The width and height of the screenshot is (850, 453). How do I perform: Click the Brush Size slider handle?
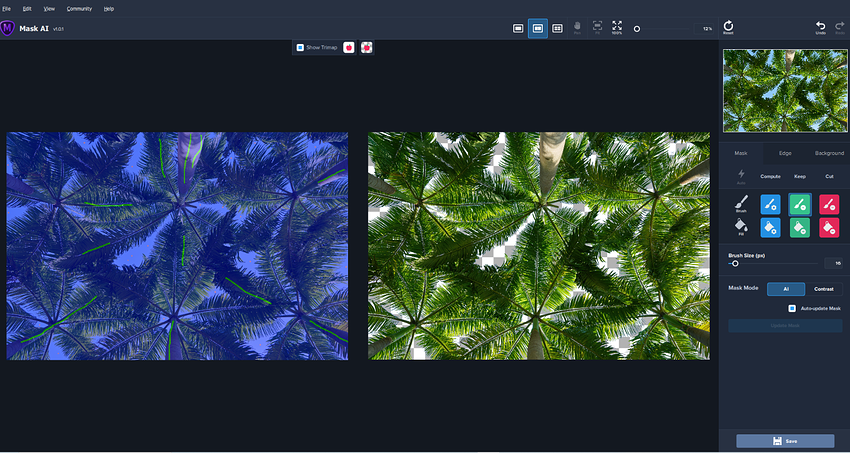pos(735,263)
